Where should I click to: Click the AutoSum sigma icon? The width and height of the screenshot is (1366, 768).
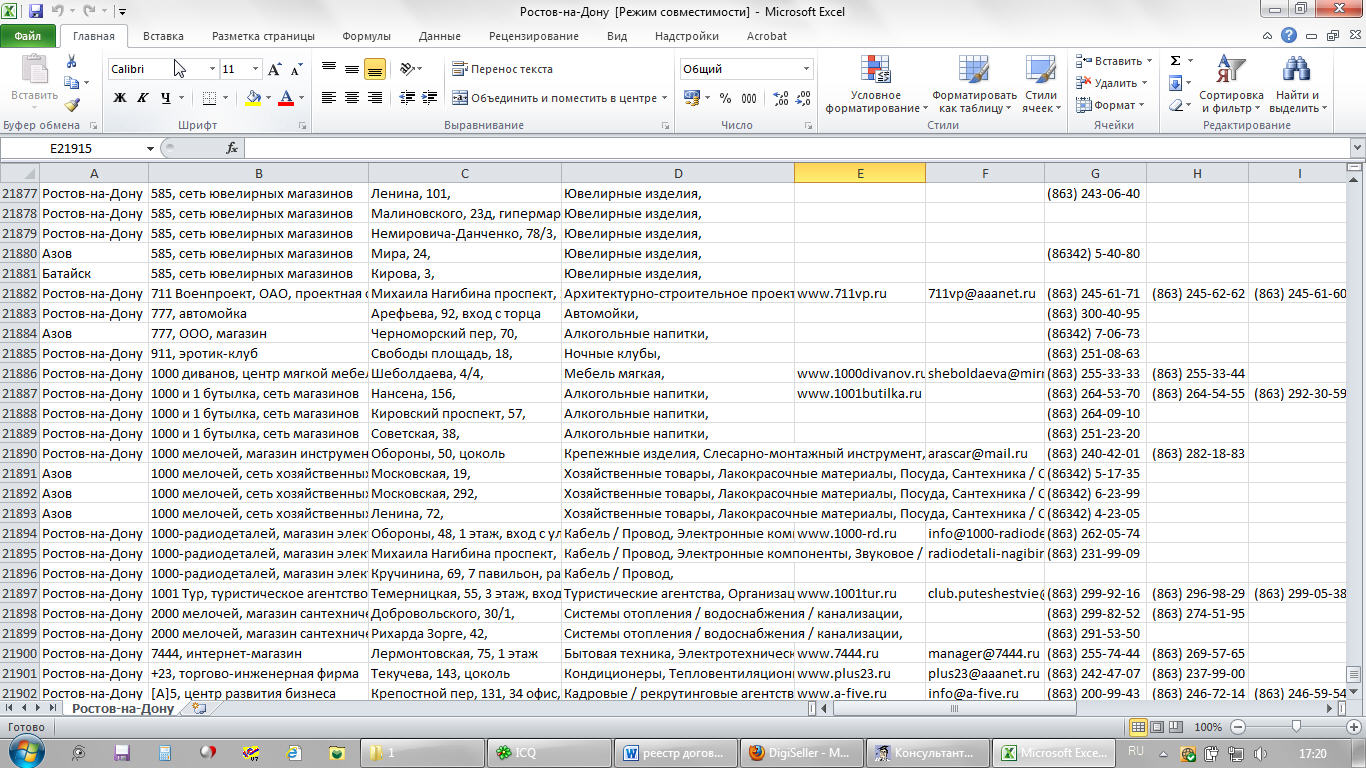[x=1175, y=61]
